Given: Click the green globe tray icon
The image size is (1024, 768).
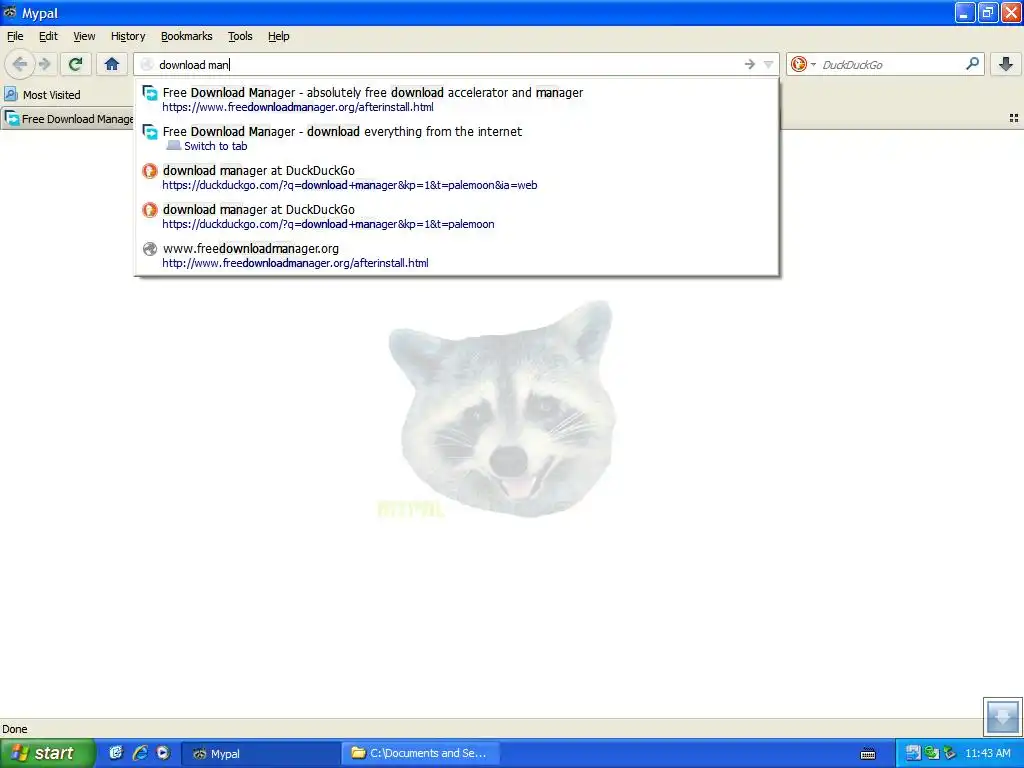Looking at the screenshot, I should (x=931, y=754).
